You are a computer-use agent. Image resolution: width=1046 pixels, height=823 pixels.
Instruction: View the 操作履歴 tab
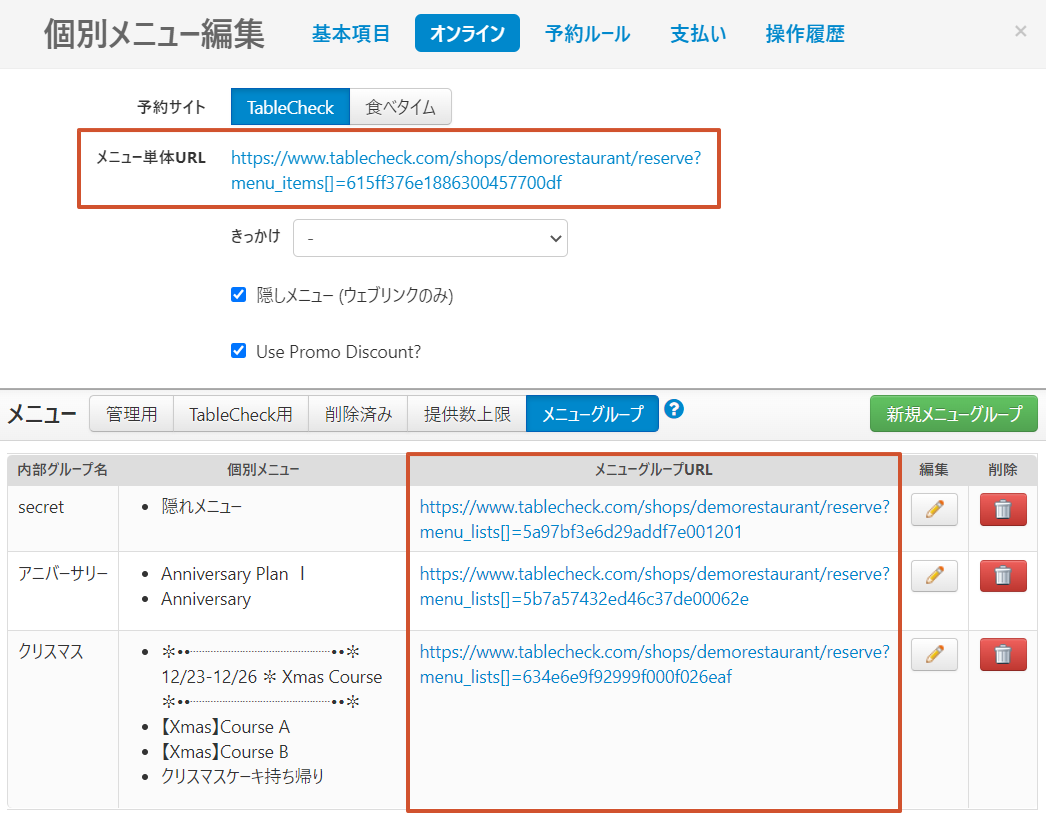click(805, 33)
